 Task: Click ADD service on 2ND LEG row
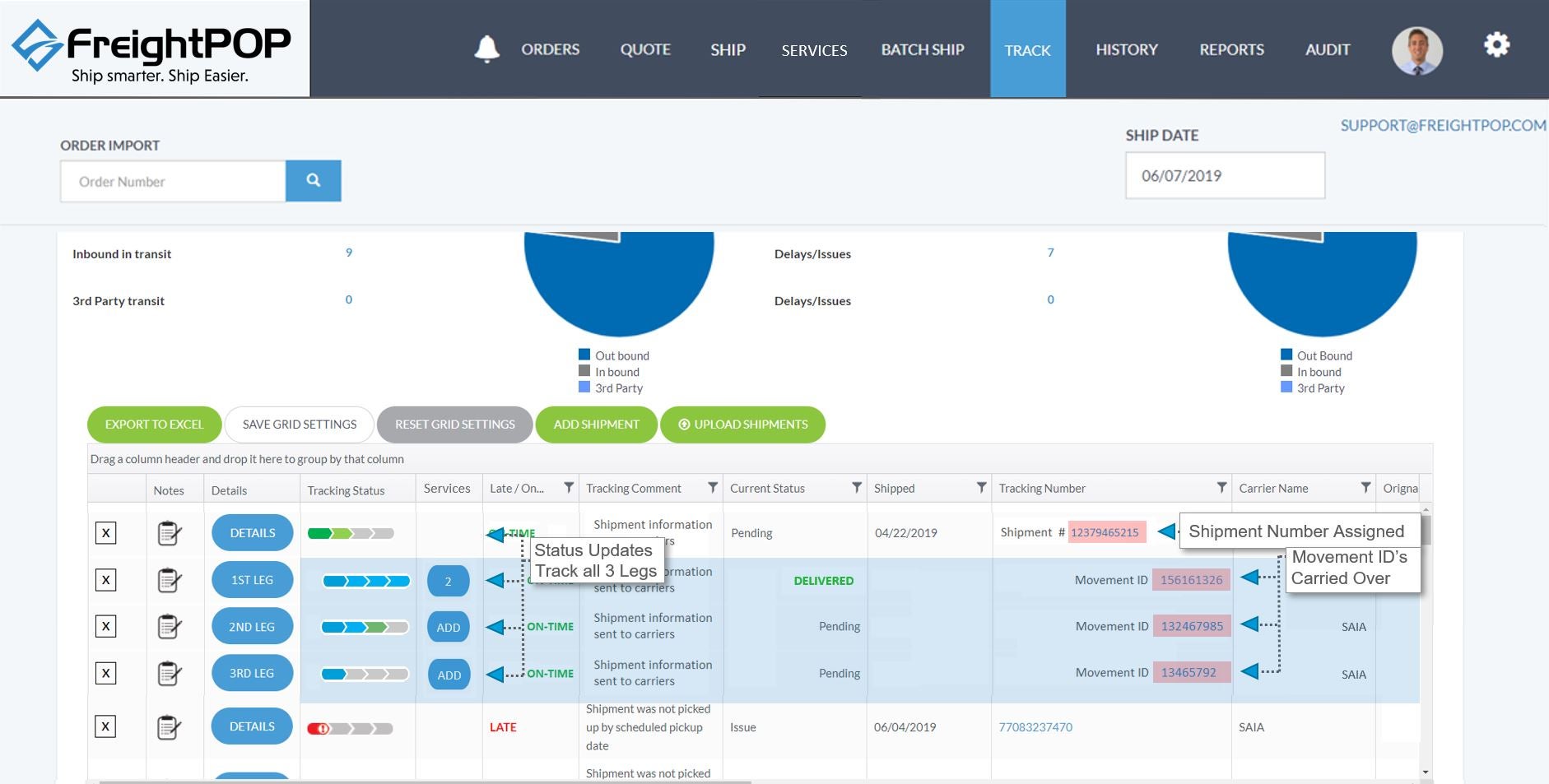[x=449, y=628]
